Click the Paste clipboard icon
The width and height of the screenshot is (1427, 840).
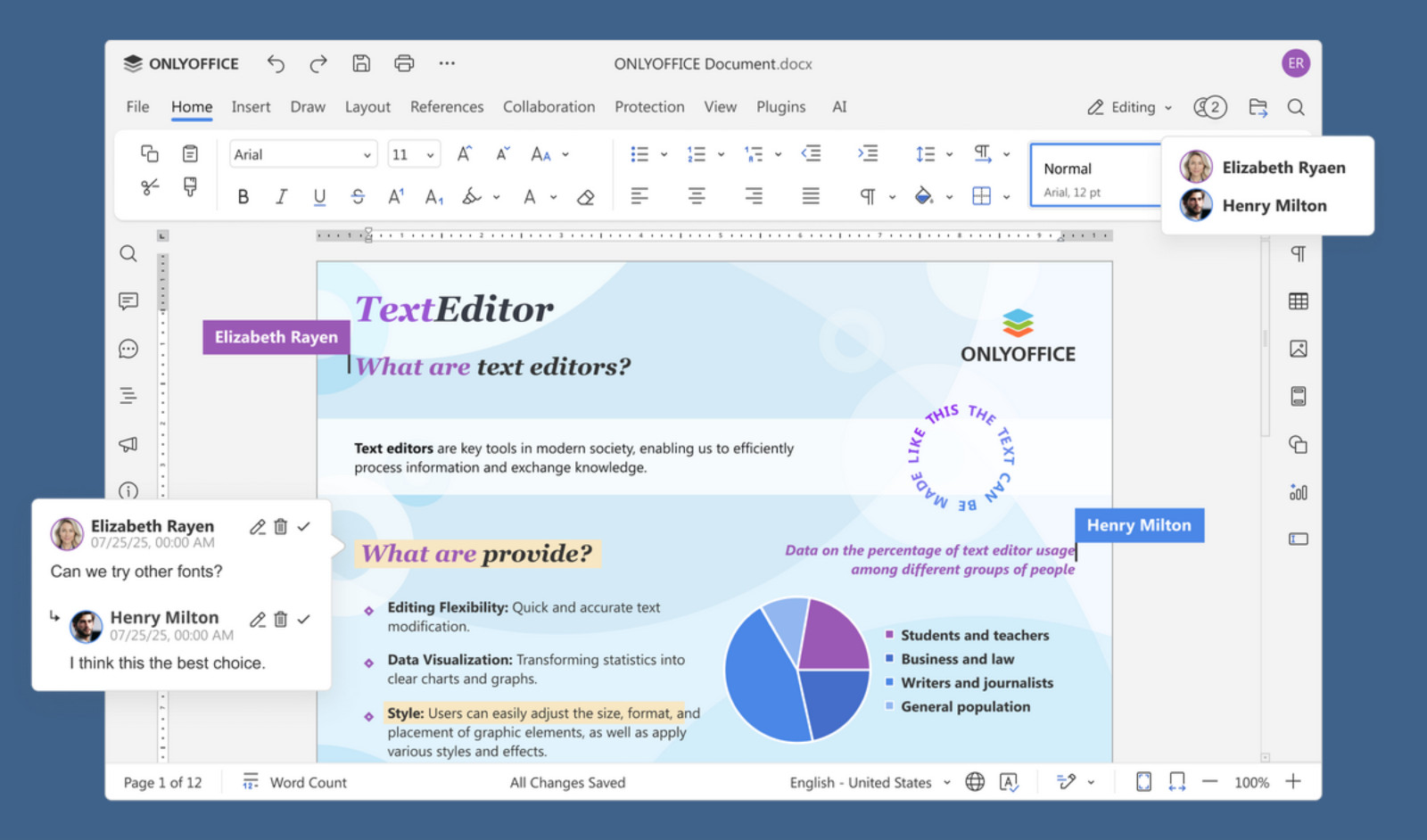(190, 153)
